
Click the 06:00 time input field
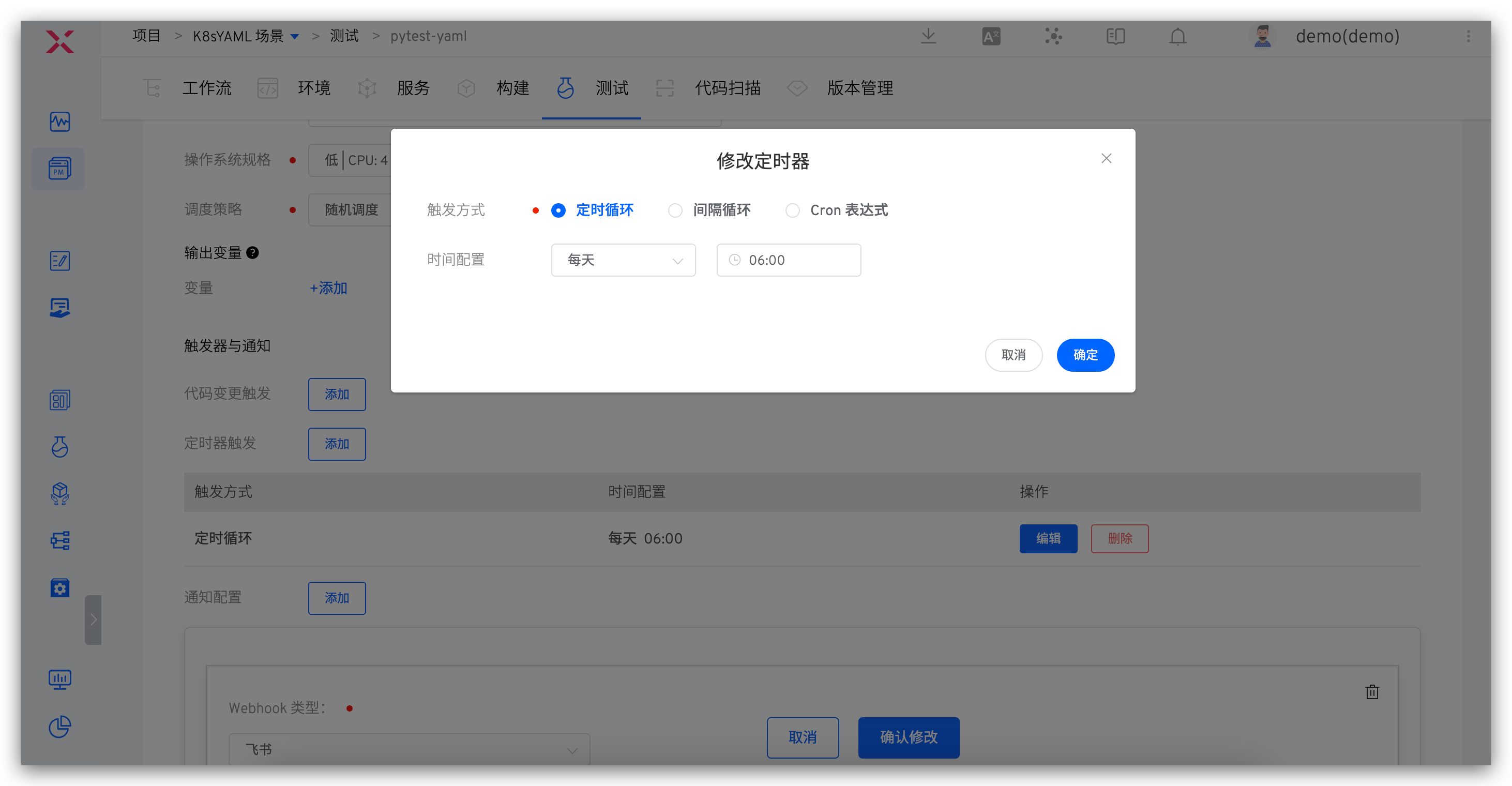[788, 260]
